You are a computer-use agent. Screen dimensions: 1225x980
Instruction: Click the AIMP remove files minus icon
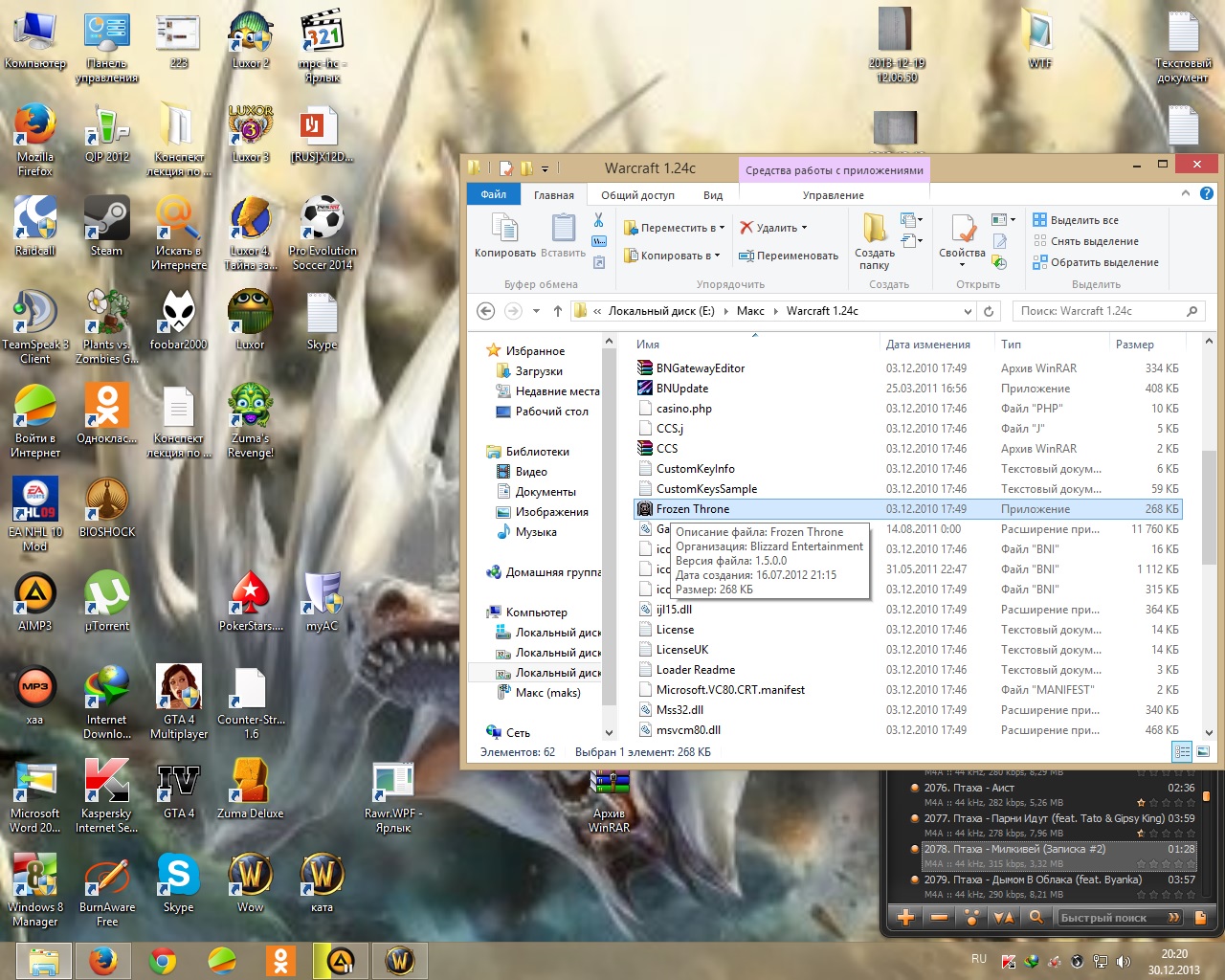939,918
